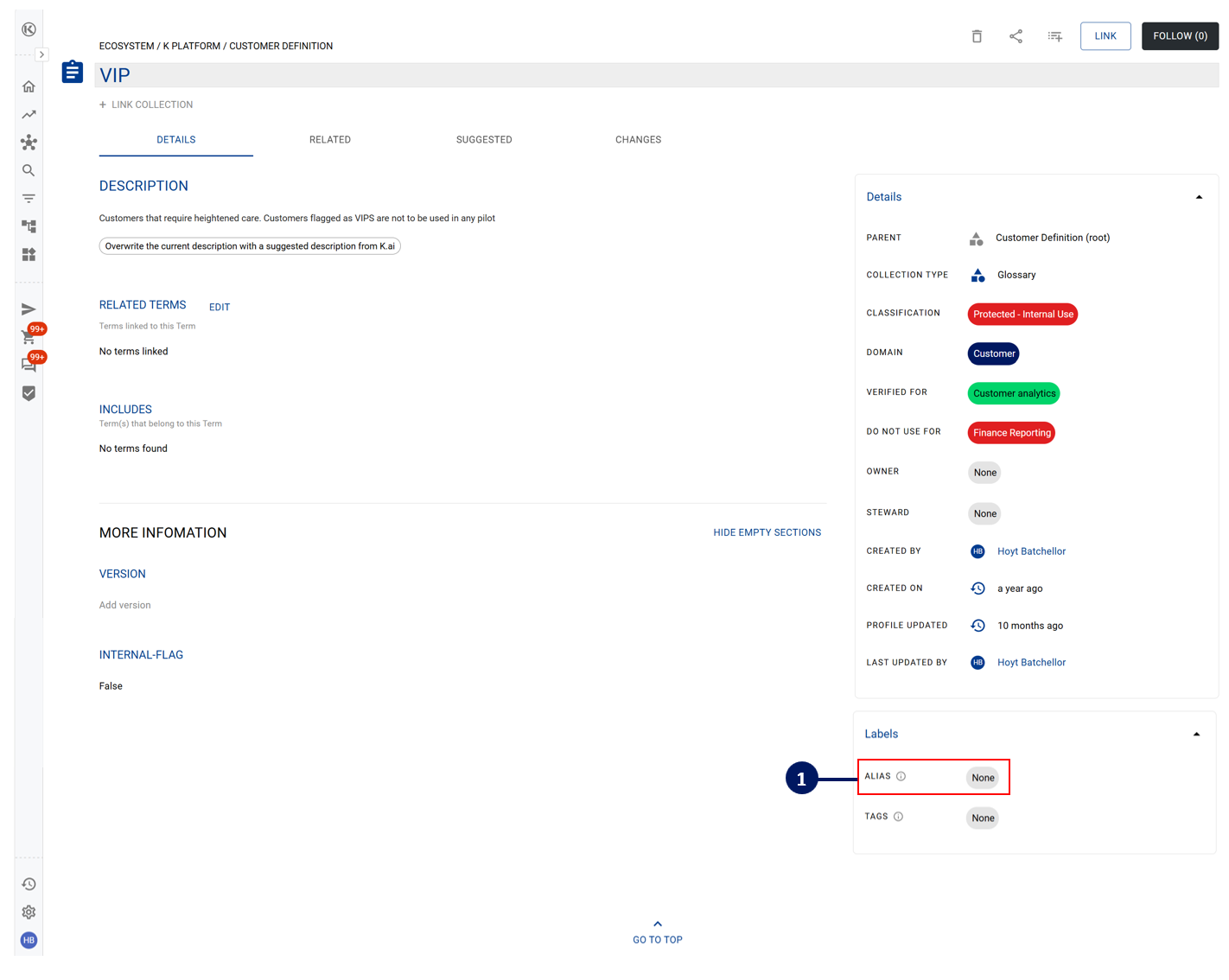Click the Protected - Internal Use classification chip
The height and width of the screenshot is (980, 1229).
(1022, 315)
